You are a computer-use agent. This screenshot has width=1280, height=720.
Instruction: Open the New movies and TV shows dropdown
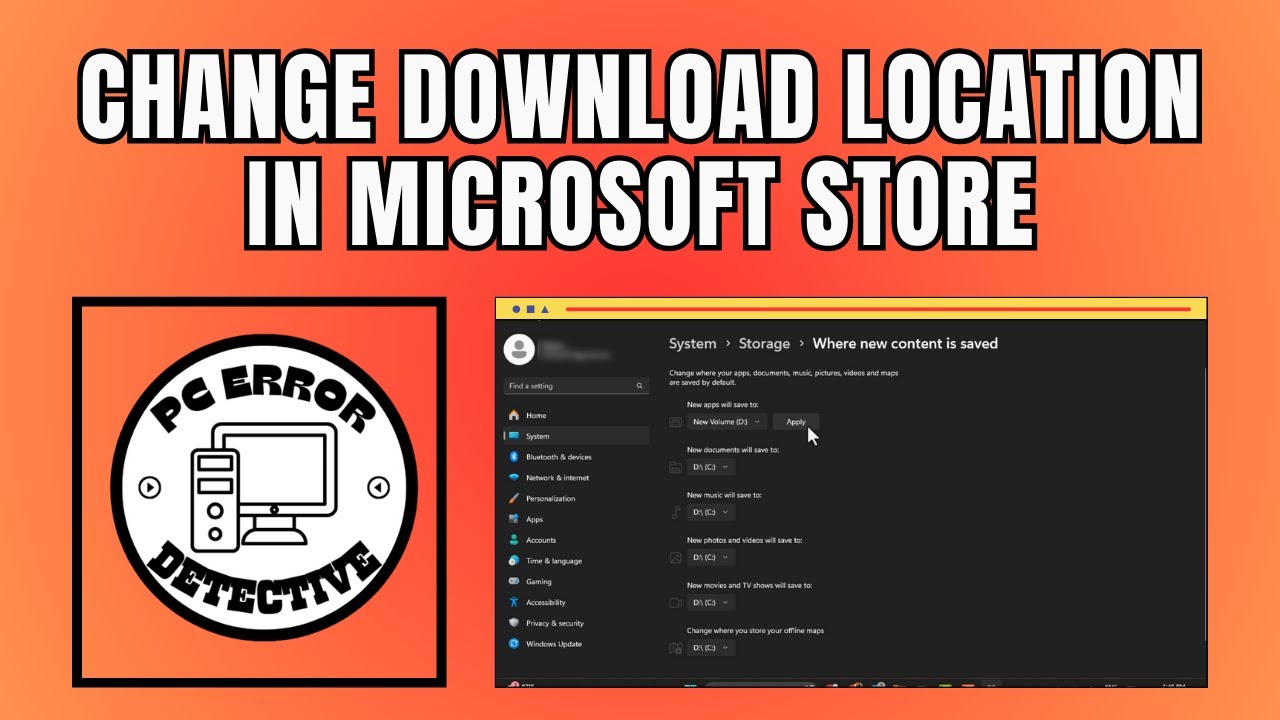711,602
